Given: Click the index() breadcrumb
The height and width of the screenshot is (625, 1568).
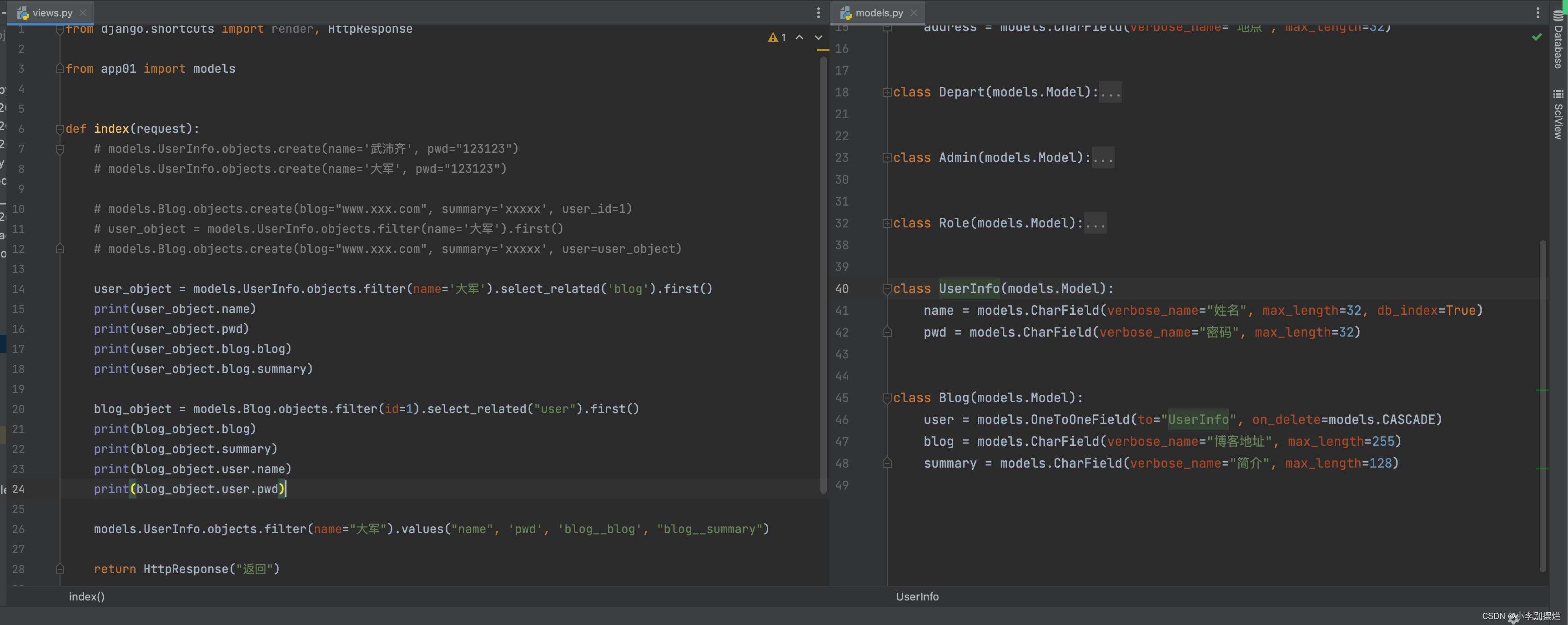Looking at the screenshot, I should coord(86,596).
